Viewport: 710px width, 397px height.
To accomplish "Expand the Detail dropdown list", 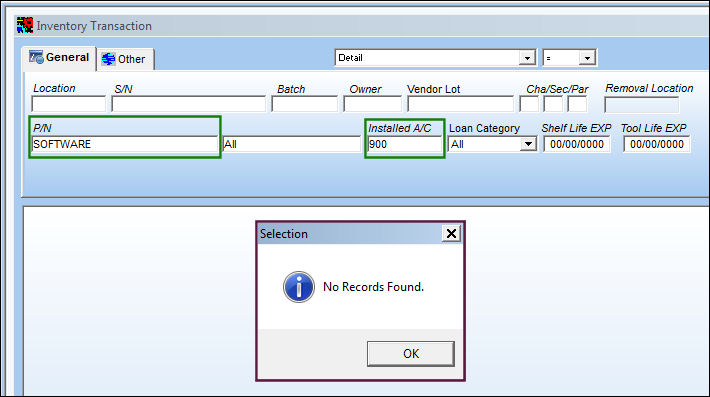I will (527, 58).
